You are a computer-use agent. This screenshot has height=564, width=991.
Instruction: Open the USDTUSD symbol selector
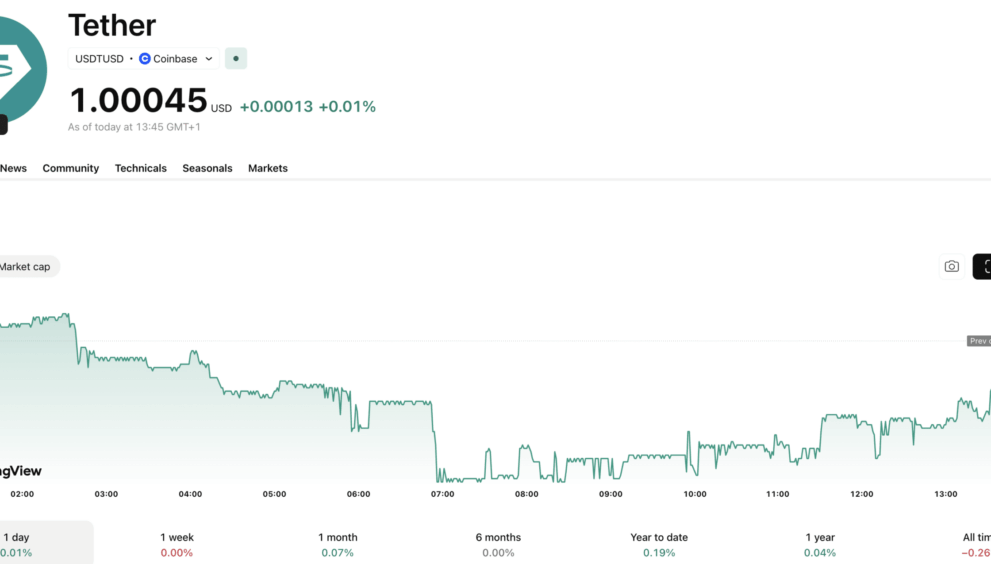pyautogui.click(x=99, y=59)
